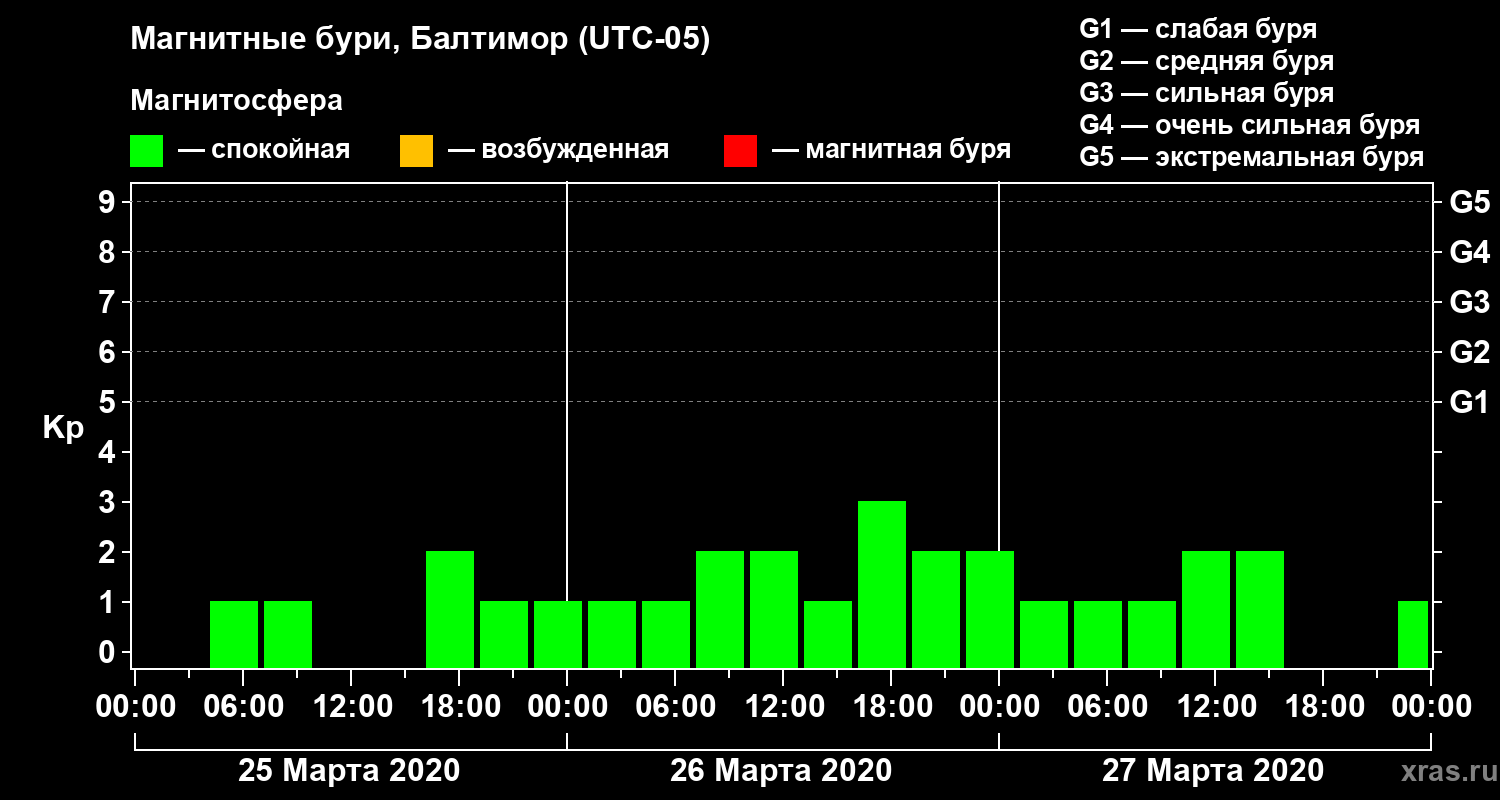Viewport: 1500px width, 800px height.
Task: Click the '27 Марта 2020' date label
Action: point(1213,771)
